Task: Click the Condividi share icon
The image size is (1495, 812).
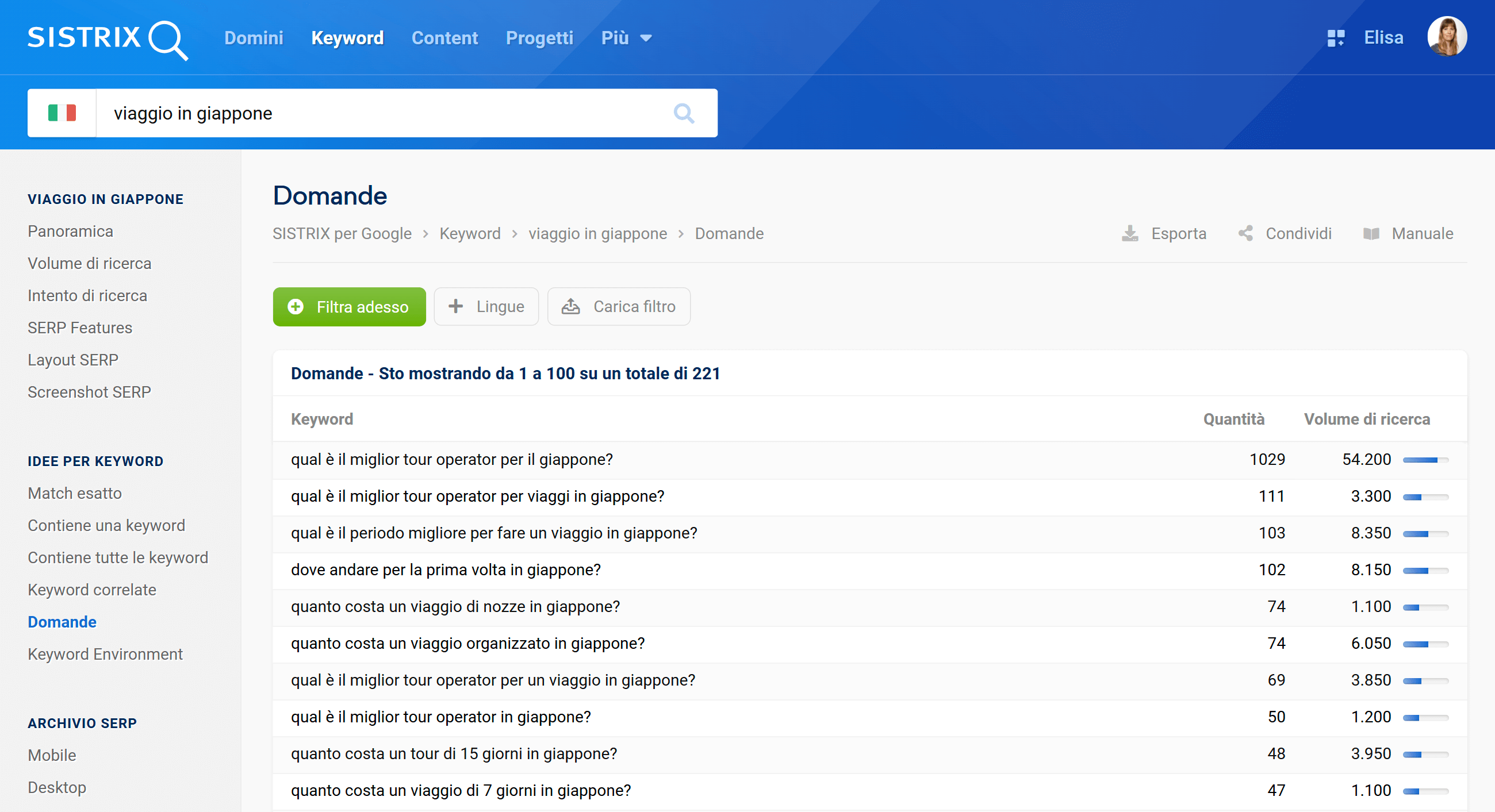Action: 1245,234
